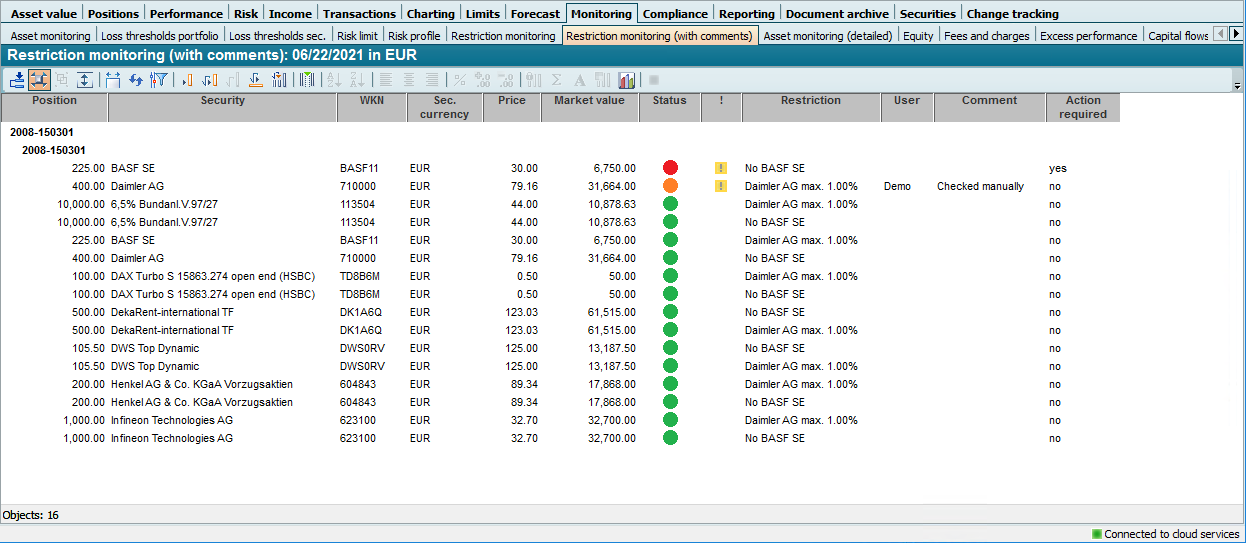Click the yellow warning icon in Daimler row
Image resolution: width=1246 pixels, height=543 pixels.
click(x=720, y=186)
